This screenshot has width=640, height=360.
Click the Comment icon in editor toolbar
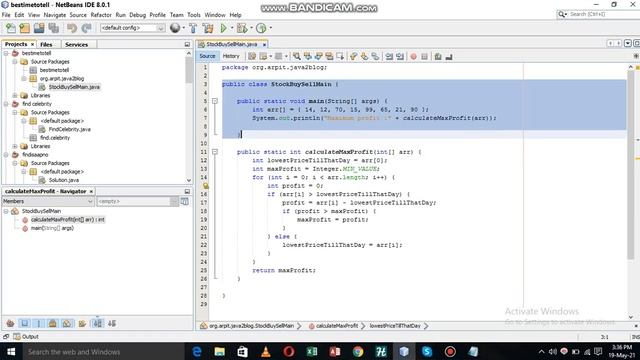pyautogui.click(x=438, y=56)
